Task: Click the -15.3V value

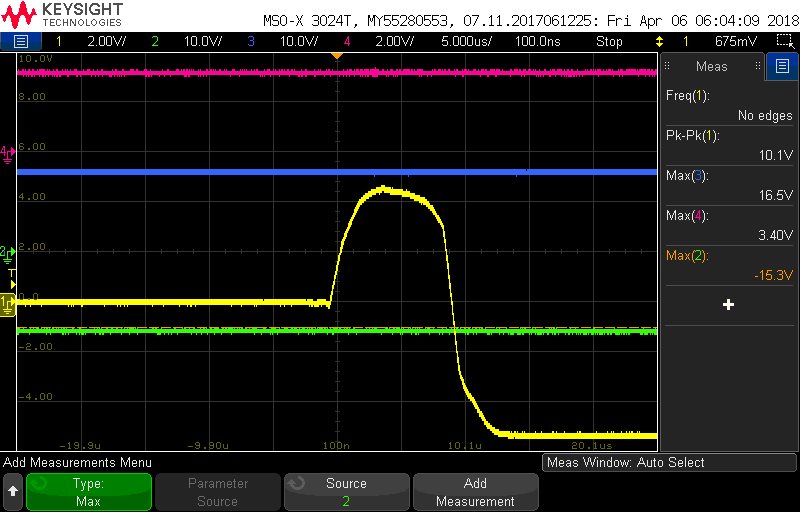Action: click(773, 275)
